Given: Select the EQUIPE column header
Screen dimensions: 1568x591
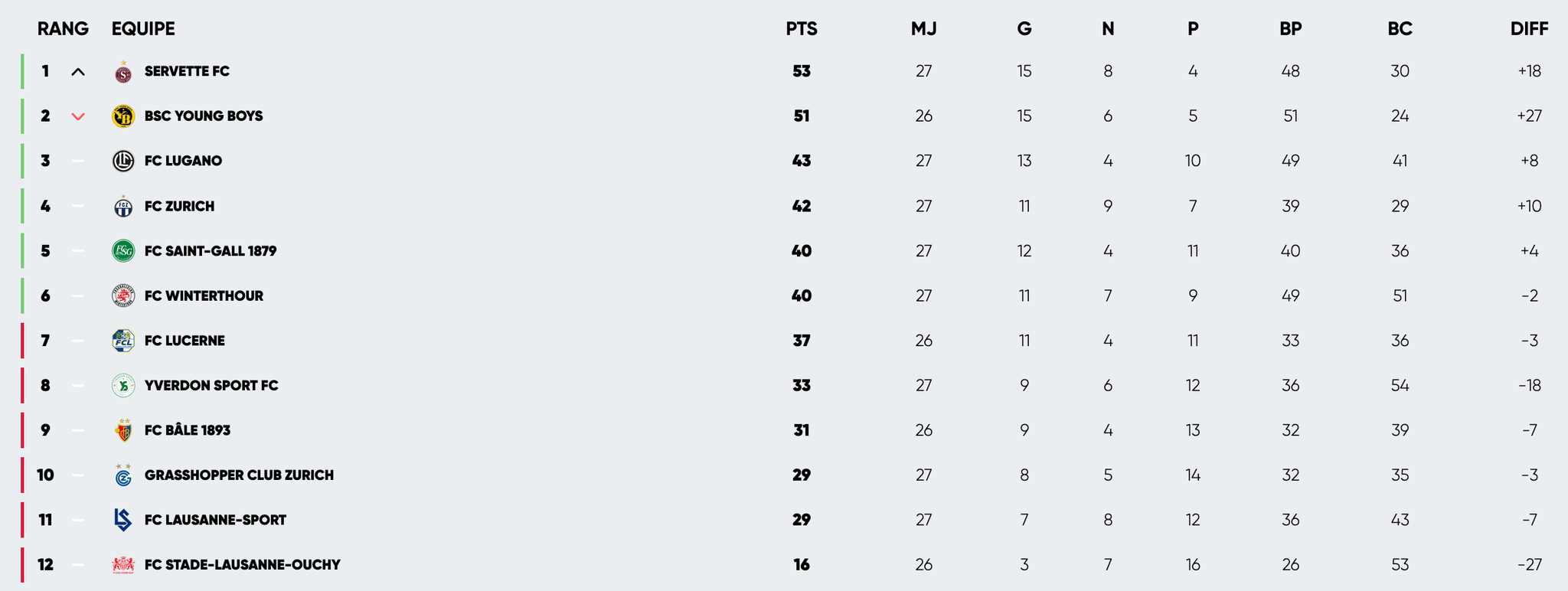Looking at the screenshot, I should click(143, 29).
